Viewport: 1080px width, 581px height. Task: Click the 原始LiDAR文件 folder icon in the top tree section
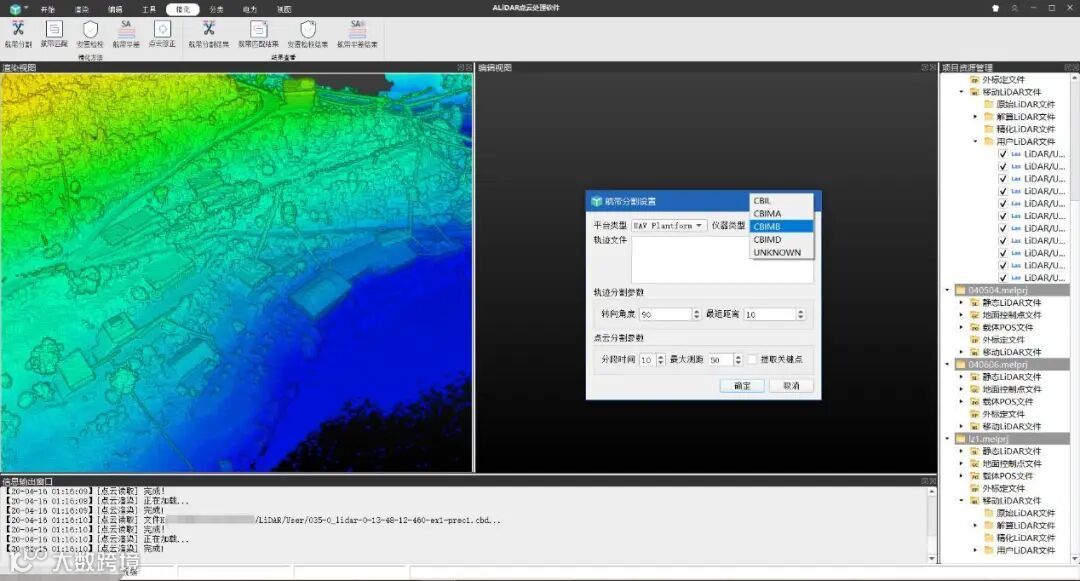[988, 104]
